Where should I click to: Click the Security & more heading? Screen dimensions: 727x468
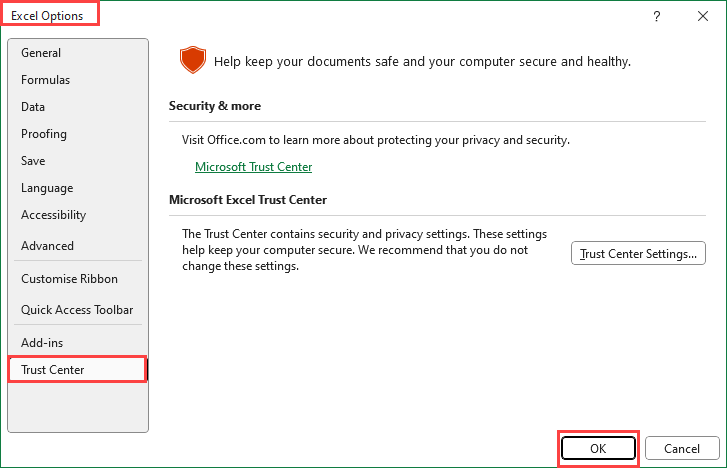[x=215, y=106]
